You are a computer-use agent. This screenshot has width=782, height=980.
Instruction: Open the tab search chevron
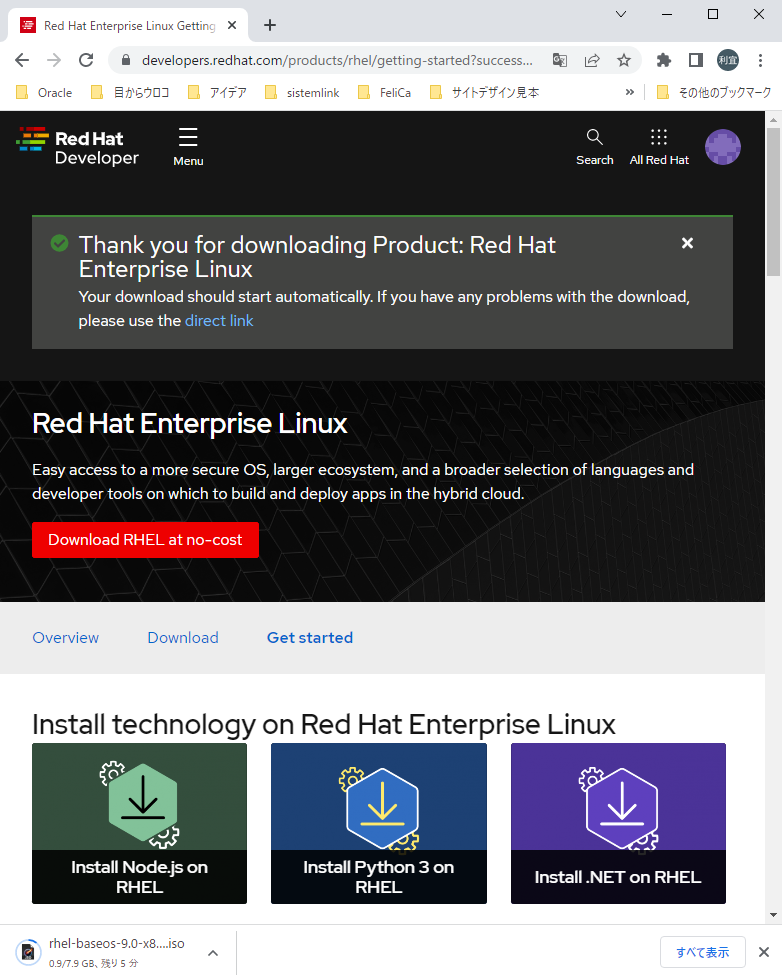621,14
